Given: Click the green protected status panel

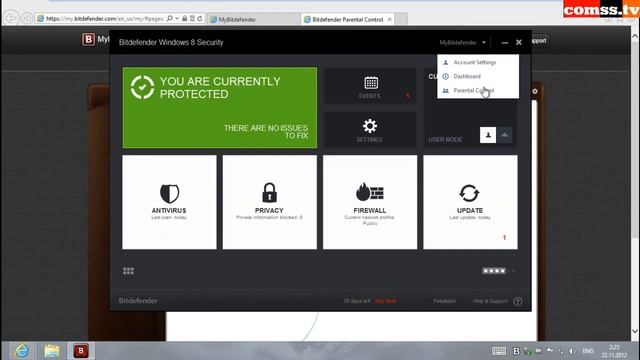Looking at the screenshot, I should [220, 108].
